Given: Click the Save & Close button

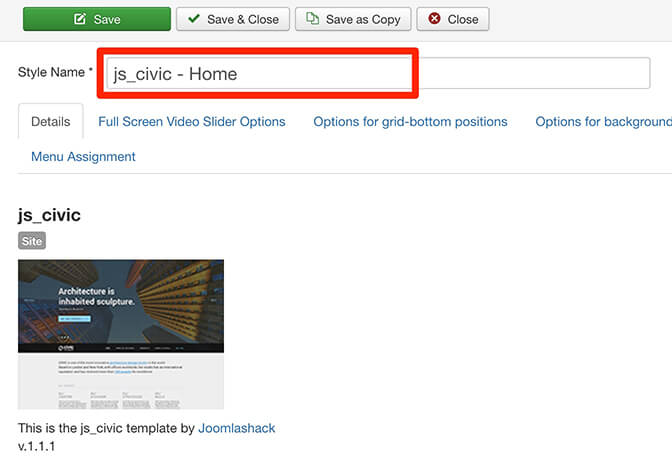Looking at the screenshot, I should (x=233, y=19).
